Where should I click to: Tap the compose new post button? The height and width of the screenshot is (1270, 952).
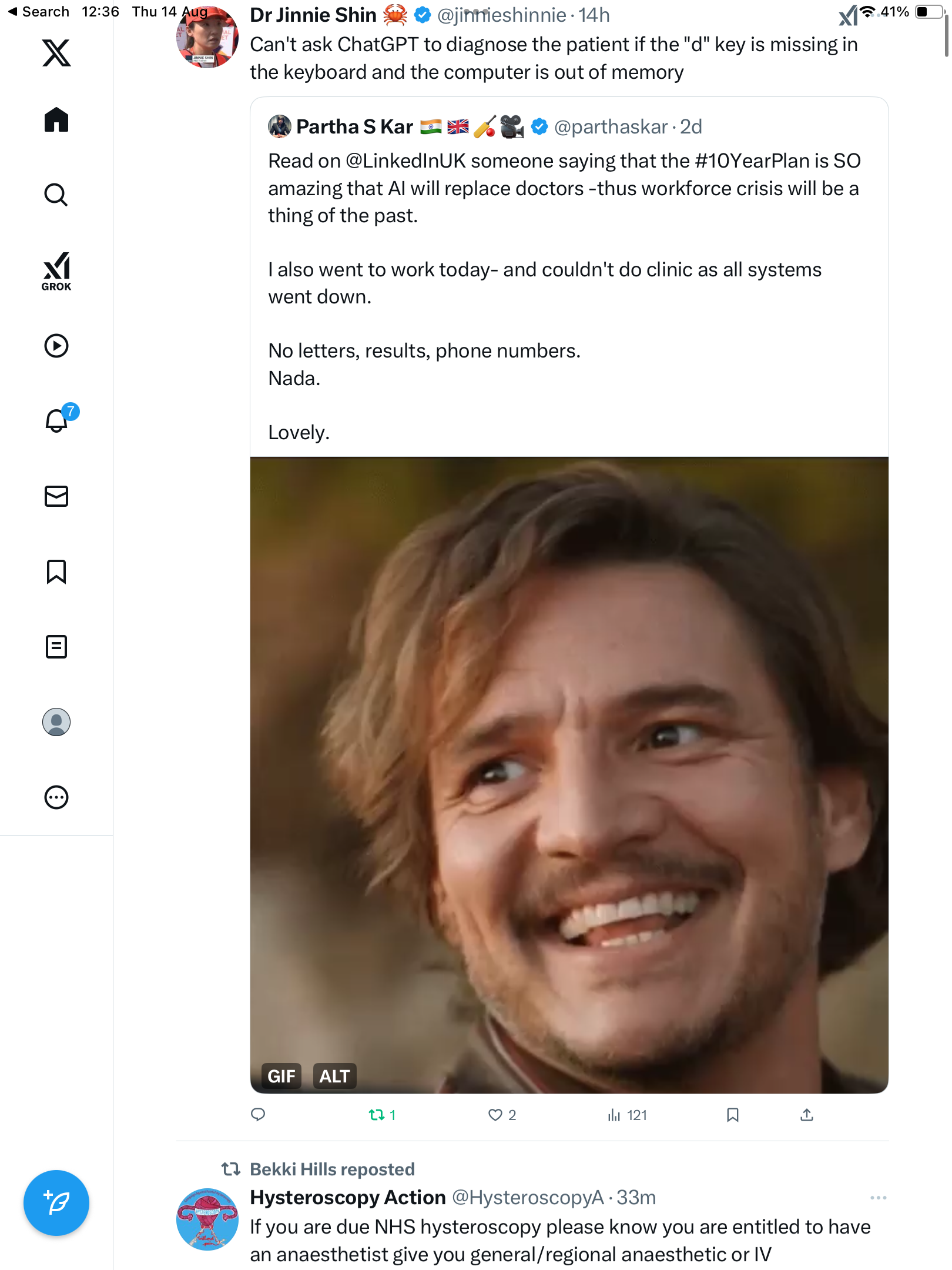click(56, 1203)
